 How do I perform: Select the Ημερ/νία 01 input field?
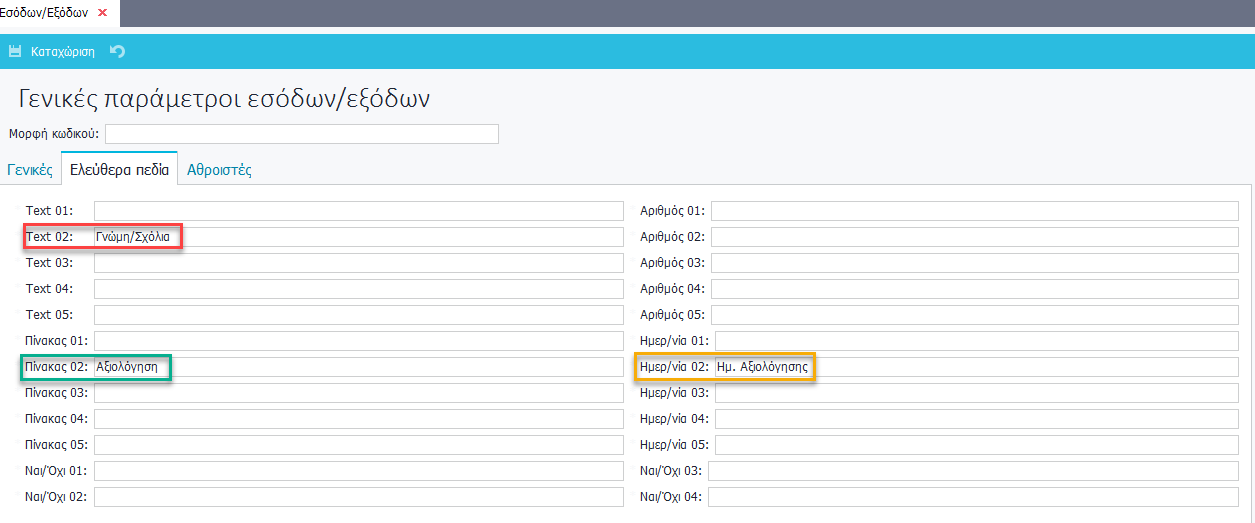[976, 341]
